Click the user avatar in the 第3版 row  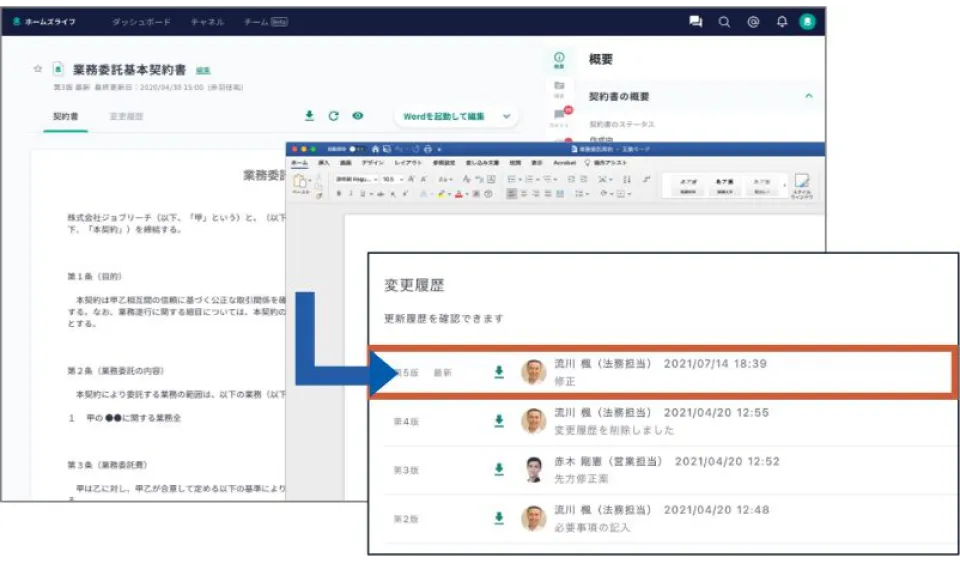click(x=534, y=469)
